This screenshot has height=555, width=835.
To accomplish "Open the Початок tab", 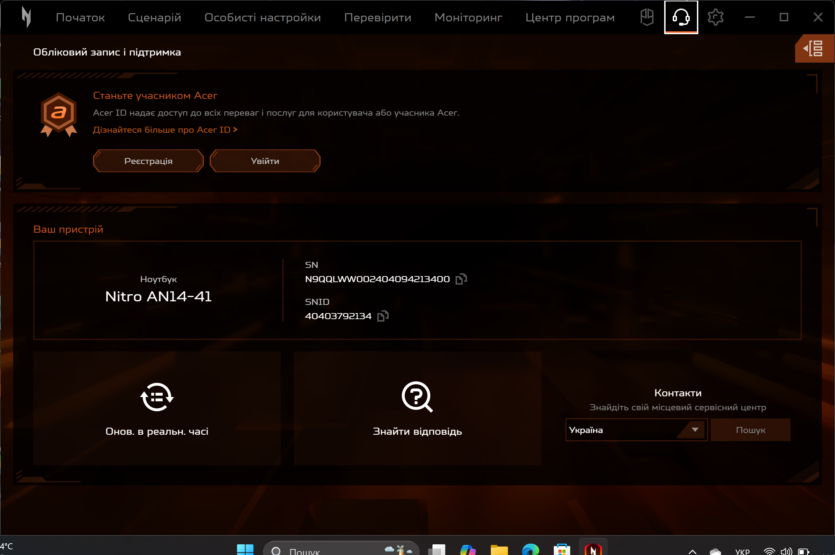I will point(80,18).
